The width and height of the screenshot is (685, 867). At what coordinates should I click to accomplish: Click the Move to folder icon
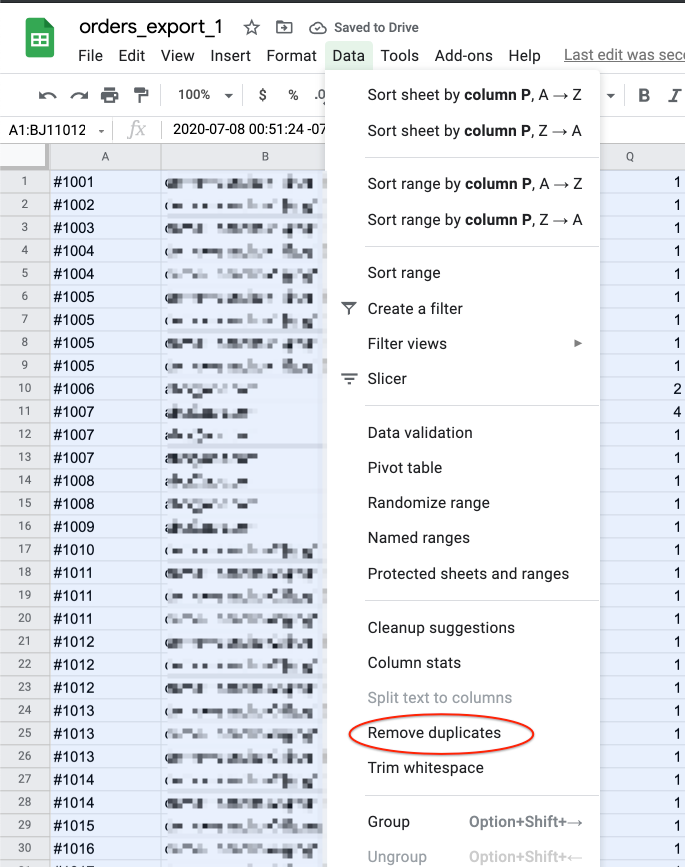click(284, 27)
